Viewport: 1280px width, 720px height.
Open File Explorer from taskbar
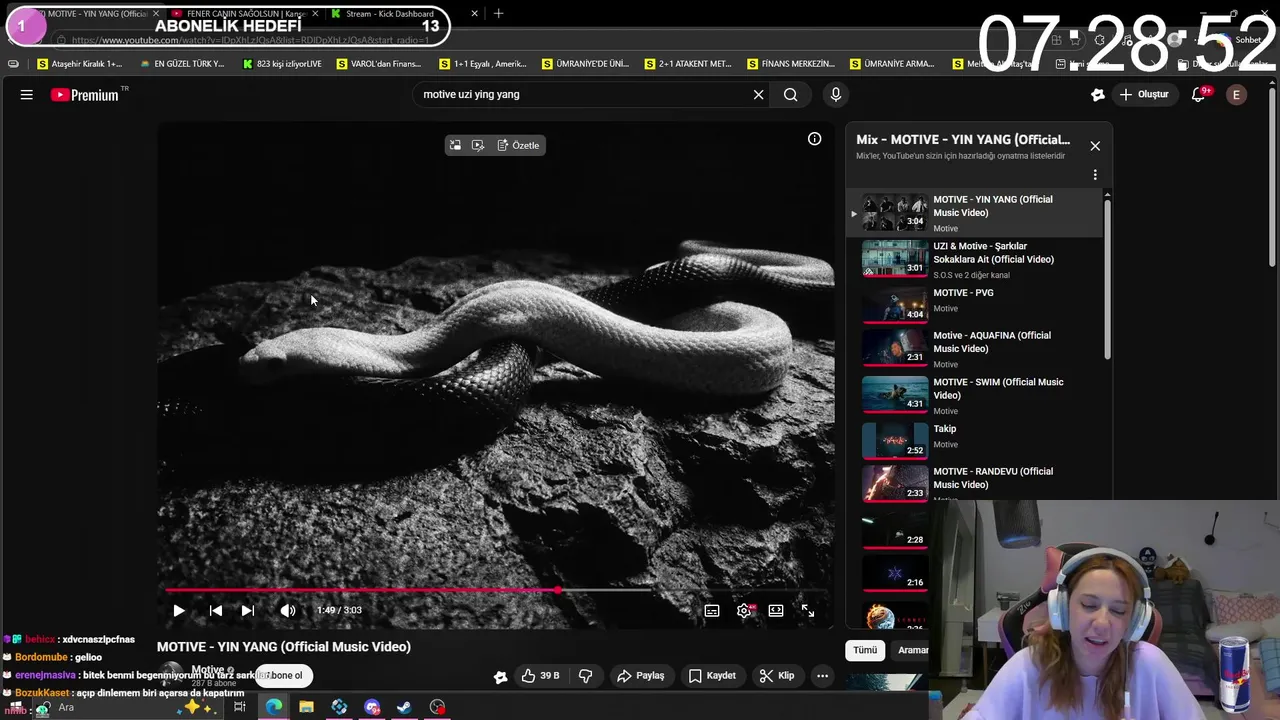(306, 707)
